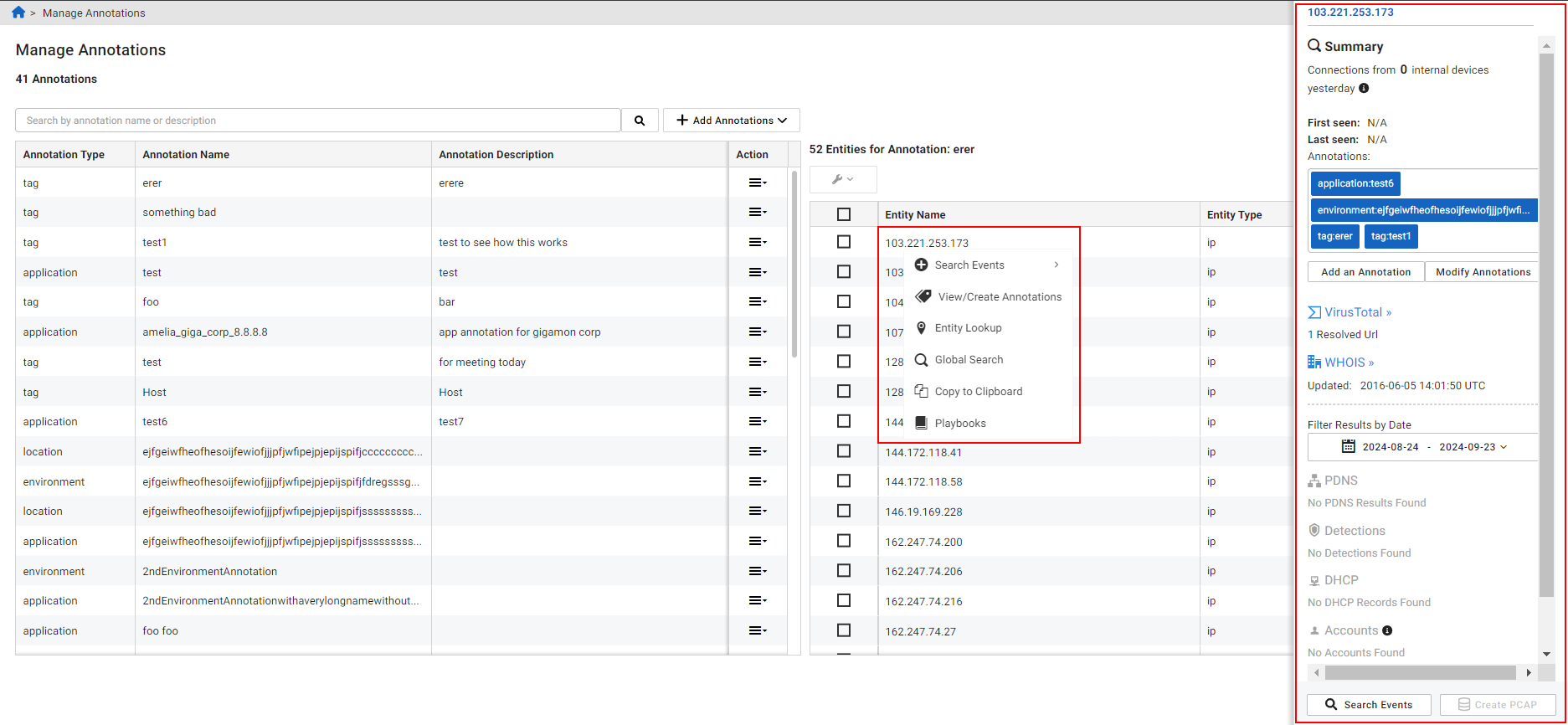Screen dimensions: 1568x725
Task: Expand the Add Annotations dropdown
Action: click(x=732, y=121)
